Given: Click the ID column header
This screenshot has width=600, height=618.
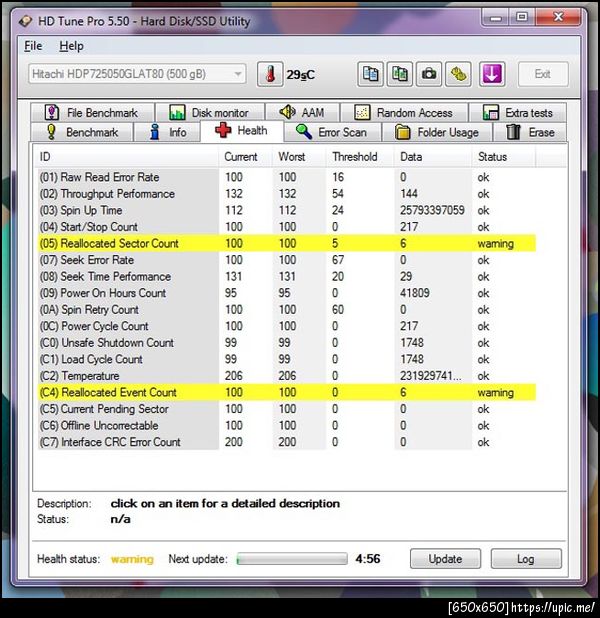Looking at the screenshot, I should click(x=128, y=157).
